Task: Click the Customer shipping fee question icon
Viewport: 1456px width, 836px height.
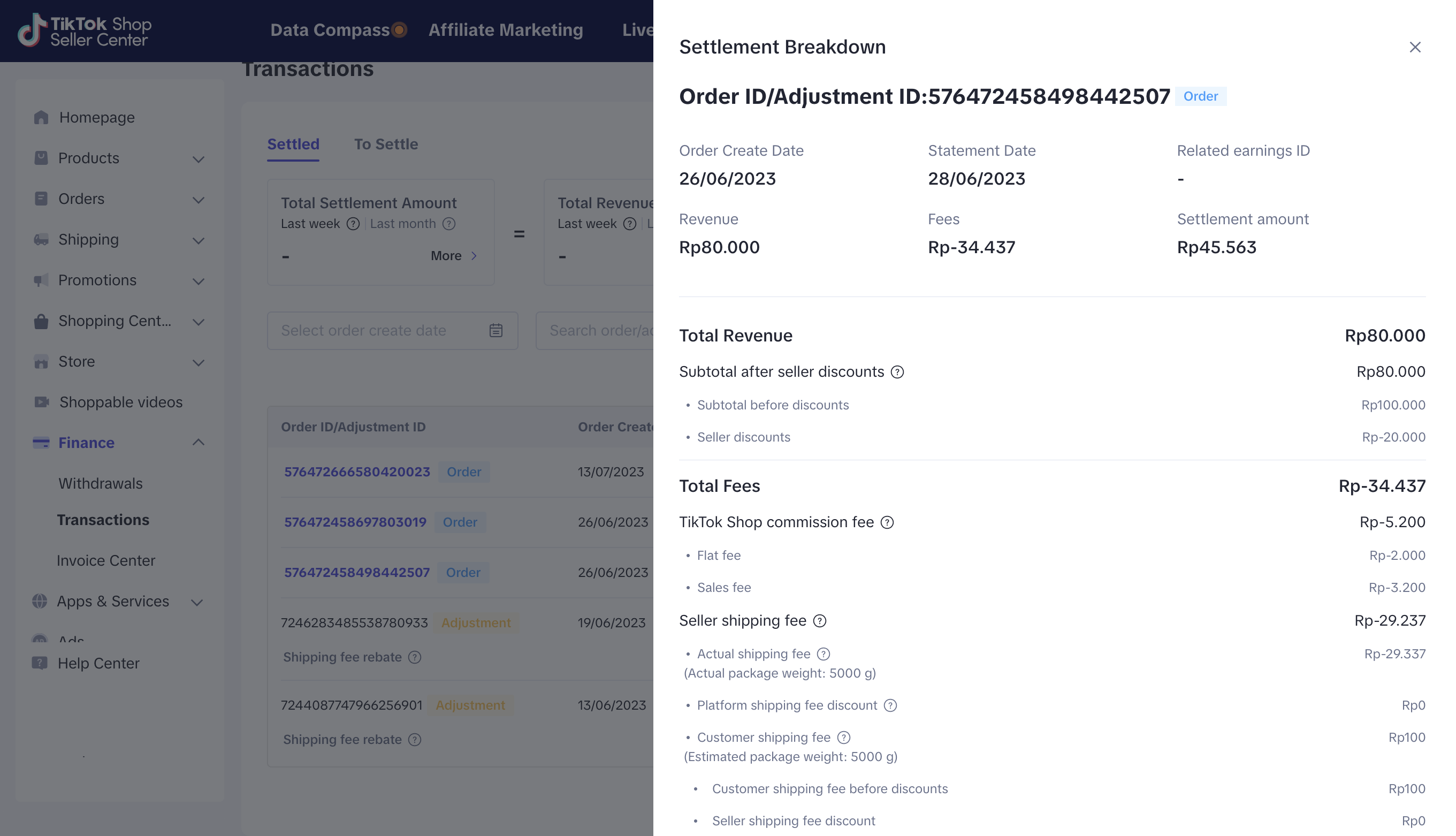Action: [x=843, y=738]
